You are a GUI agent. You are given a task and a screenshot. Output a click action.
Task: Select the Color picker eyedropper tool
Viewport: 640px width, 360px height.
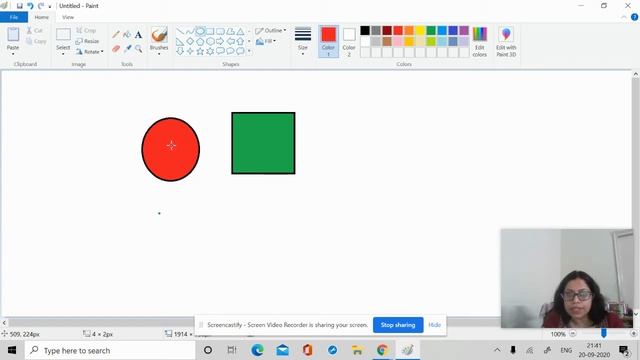coord(127,49)
